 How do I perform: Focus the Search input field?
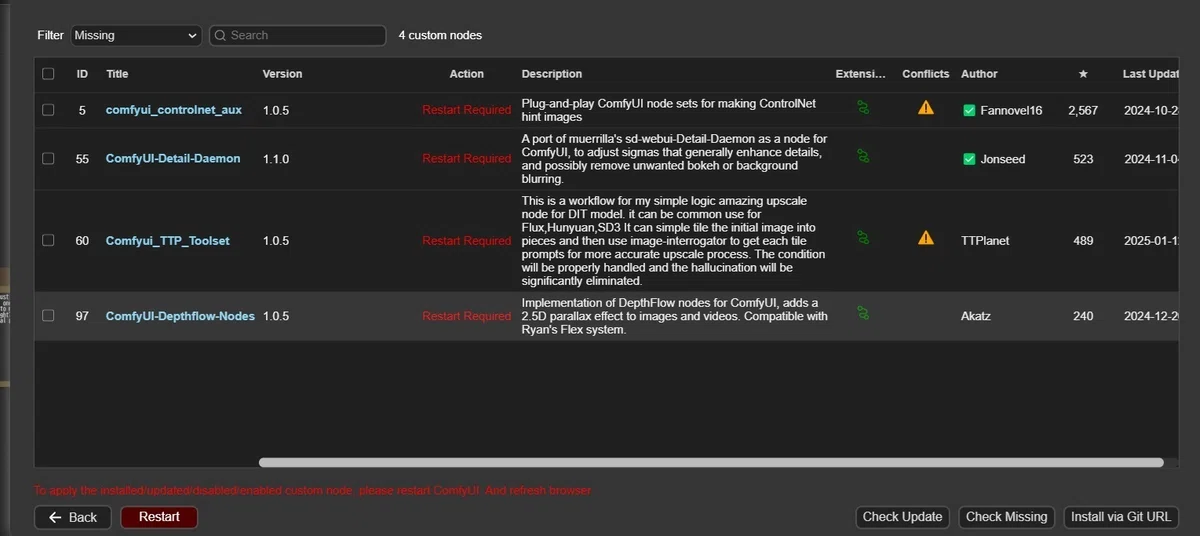[x=297, y=35]
